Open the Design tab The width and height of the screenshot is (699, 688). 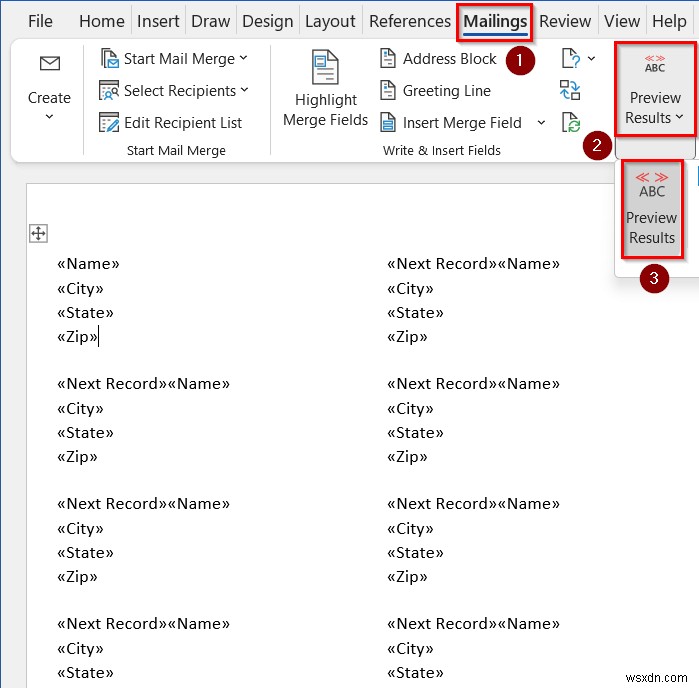pos(267,21)
